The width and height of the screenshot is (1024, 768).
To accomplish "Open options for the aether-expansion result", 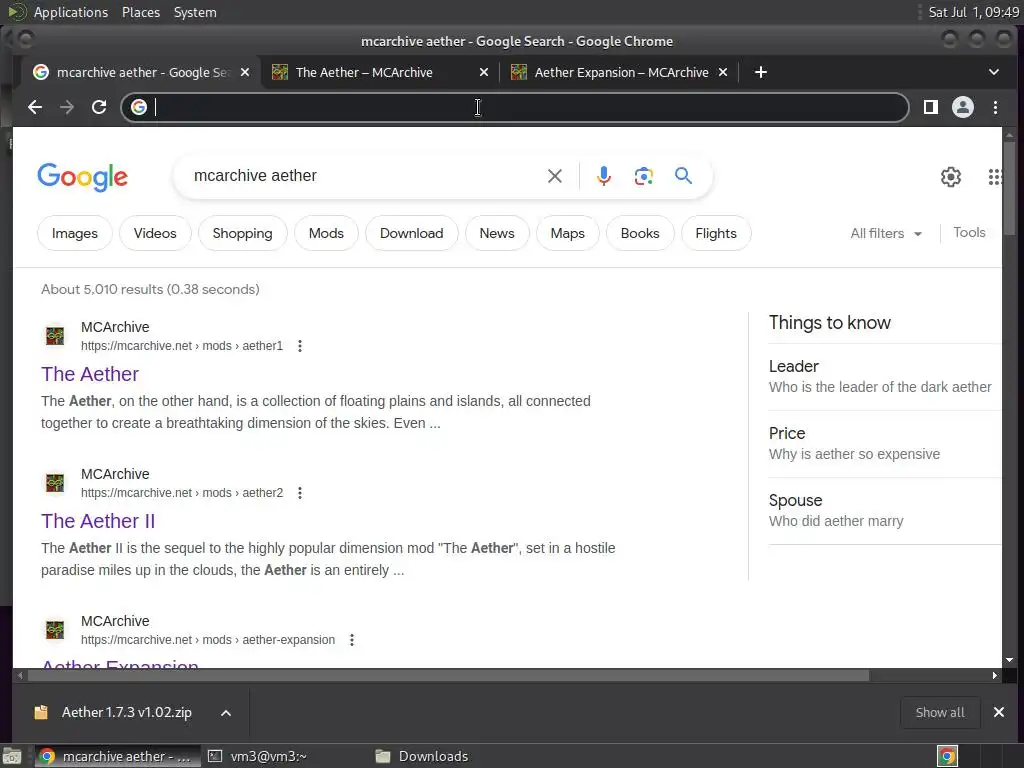I will click(352, 640).
